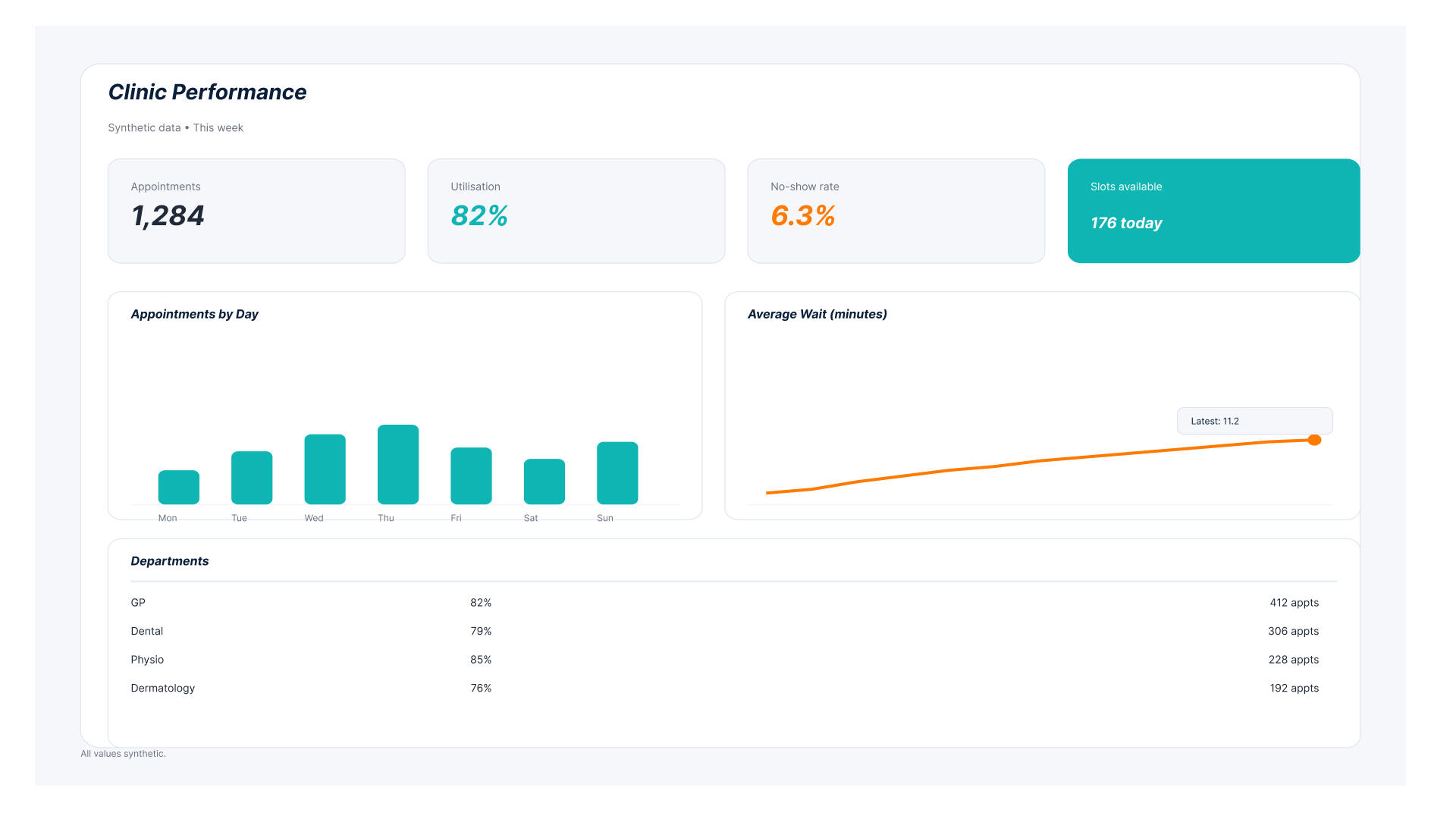Screen dimensions: 1456x819
Task: Click the Appointments 1,284 stat card
Action: pyautogui.click(x=256, y=211)
